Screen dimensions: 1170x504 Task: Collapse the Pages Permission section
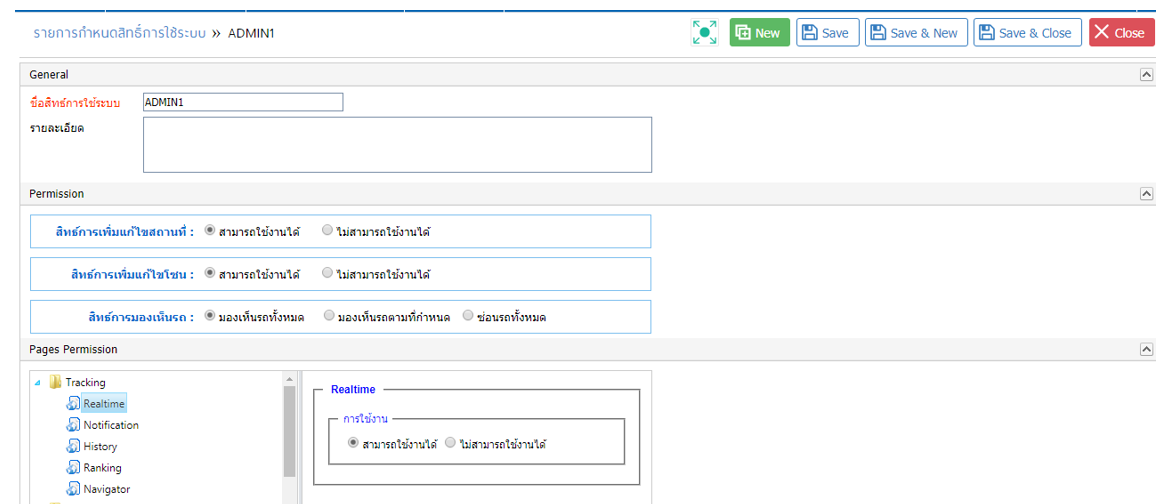(1146, 349)
